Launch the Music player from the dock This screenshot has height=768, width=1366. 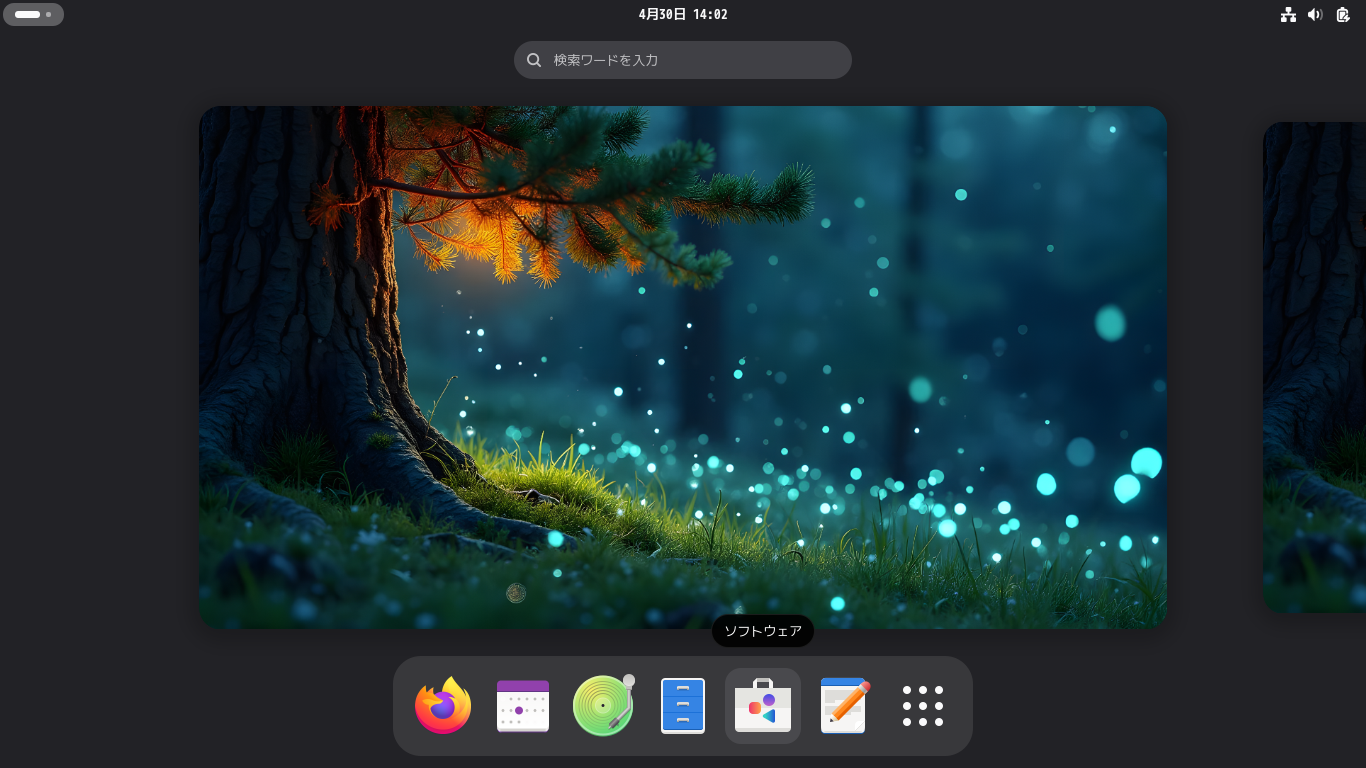point(603,706)
